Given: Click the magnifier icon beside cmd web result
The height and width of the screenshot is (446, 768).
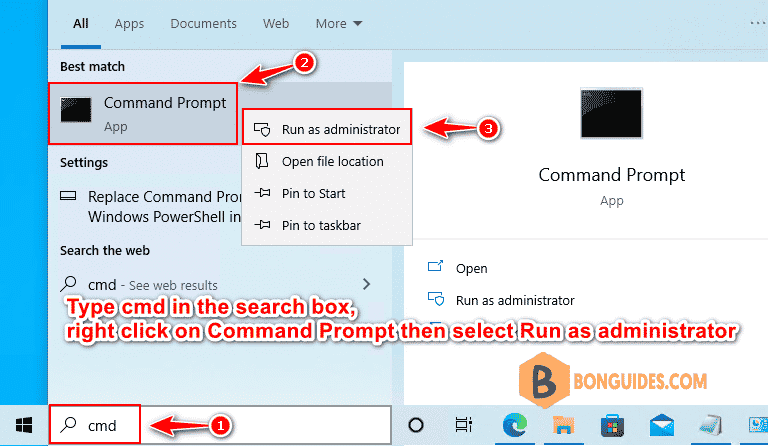Looking at the screenshot, I should pos(69,283).
